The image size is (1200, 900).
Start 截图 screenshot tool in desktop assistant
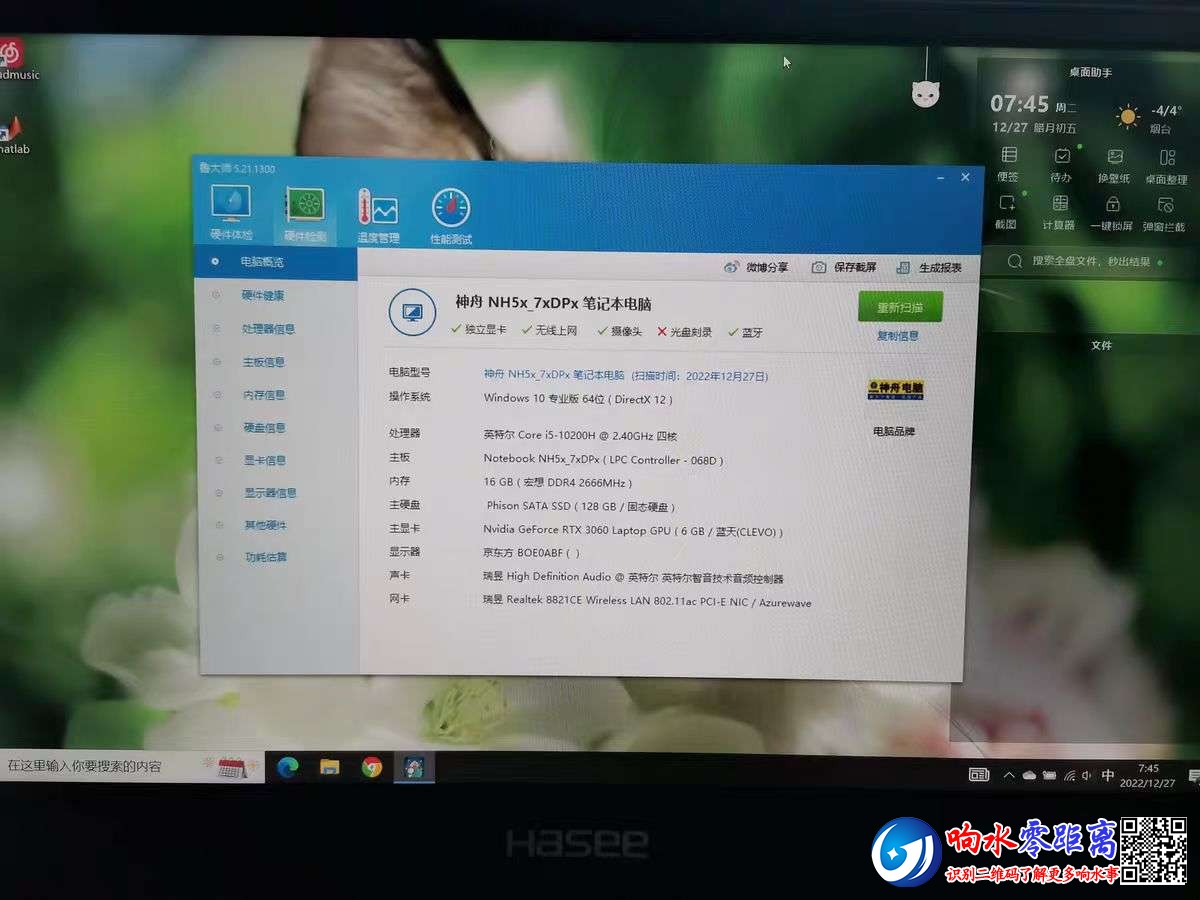(x=1007, y=212)
